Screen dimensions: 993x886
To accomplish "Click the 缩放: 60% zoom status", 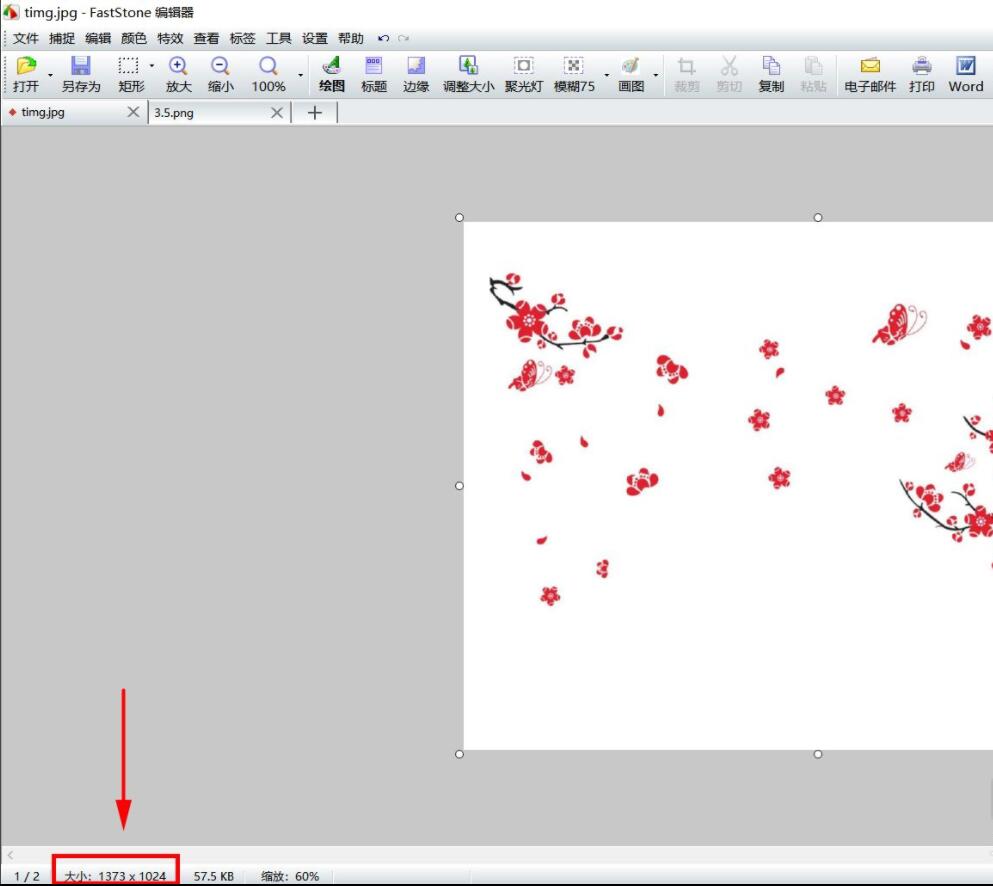I will click(x=290, y=877).
